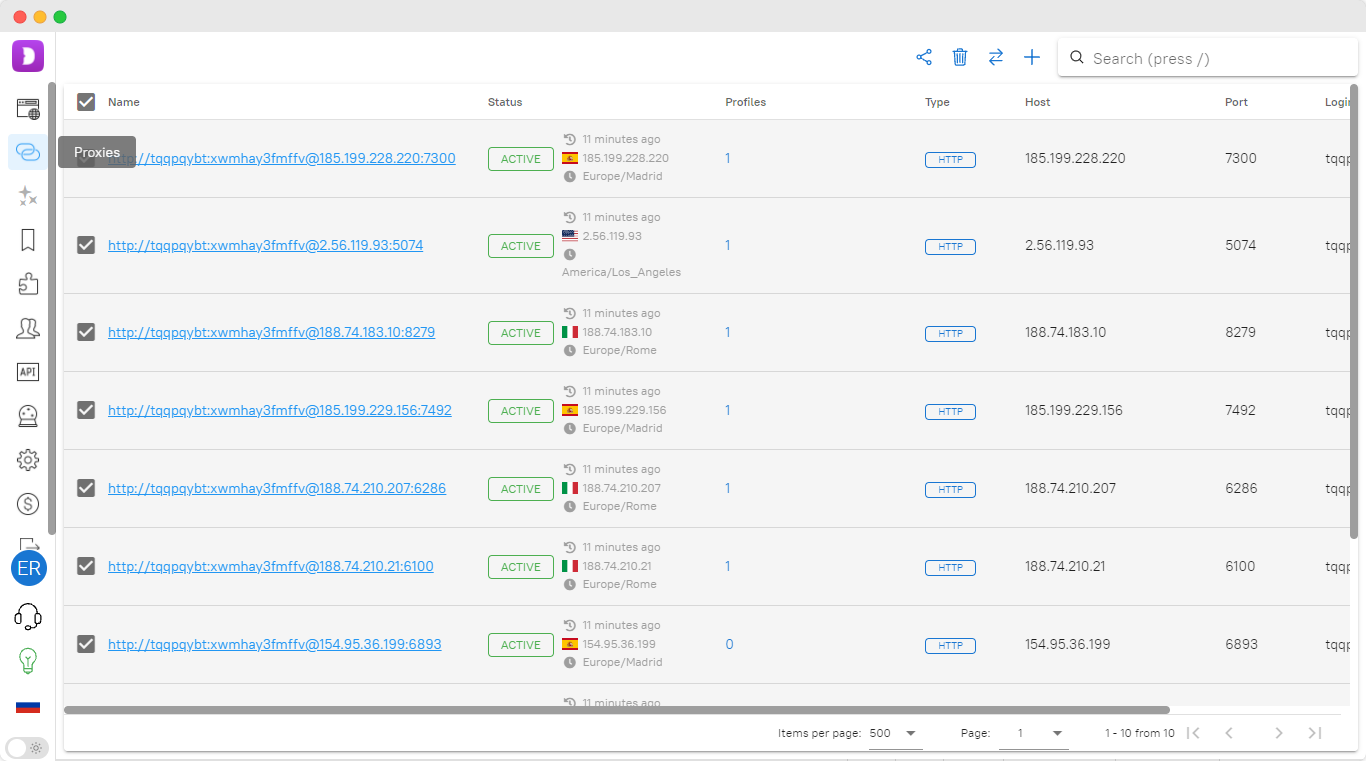
Task: Open settings gear in sidebar
Action: [x=28, y=460]
